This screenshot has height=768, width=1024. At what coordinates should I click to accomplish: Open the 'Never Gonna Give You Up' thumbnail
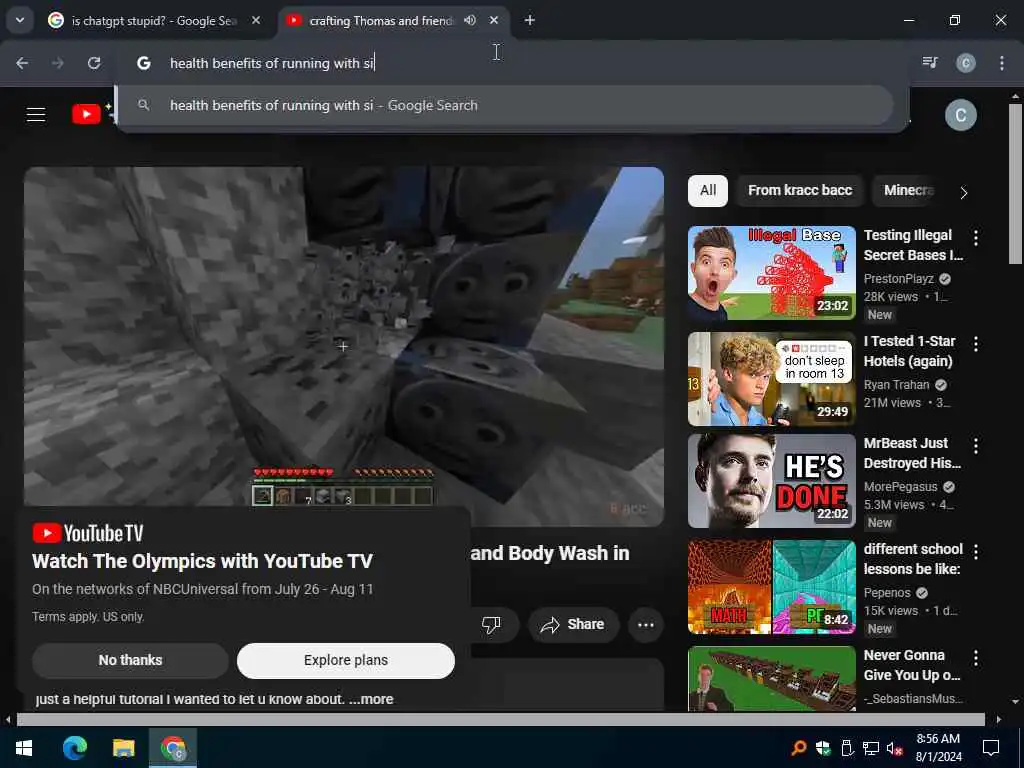[771, 679]
